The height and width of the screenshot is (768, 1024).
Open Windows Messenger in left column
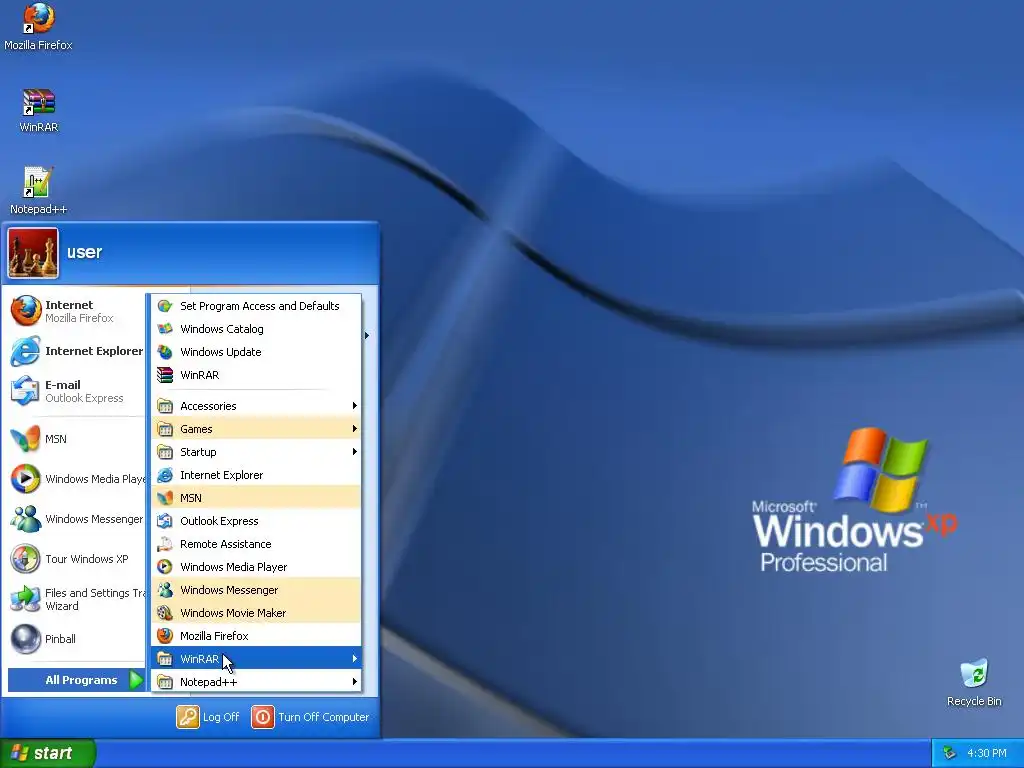[x=76, y=519]
